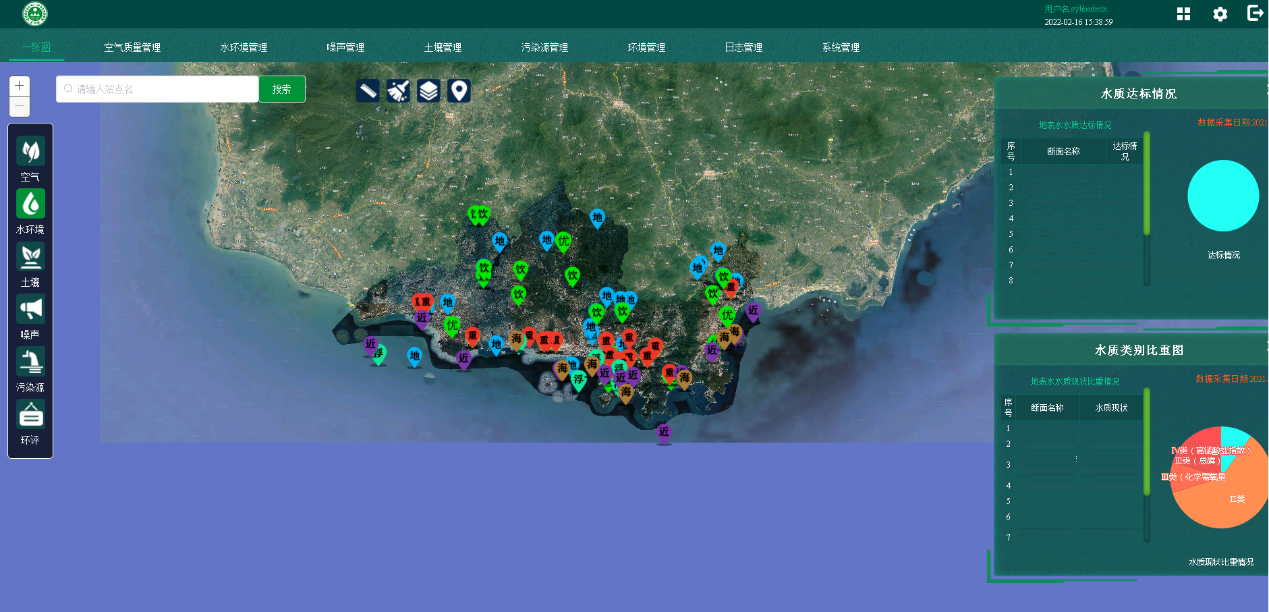The height and width of the screenshot is (612, 1269).
Task: Select the 土壤 (soil) sidebar icon
Action: pyautogui.click(x=31, y=256)
